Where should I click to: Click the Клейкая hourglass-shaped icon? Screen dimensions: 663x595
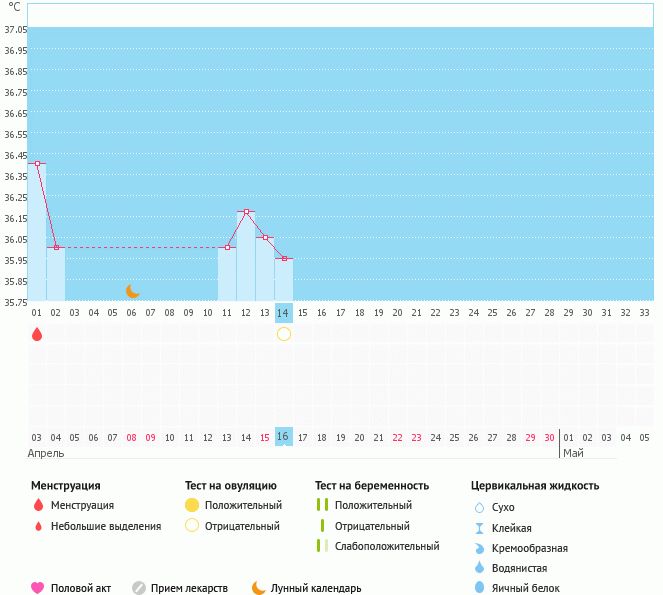tap(479, 528)
